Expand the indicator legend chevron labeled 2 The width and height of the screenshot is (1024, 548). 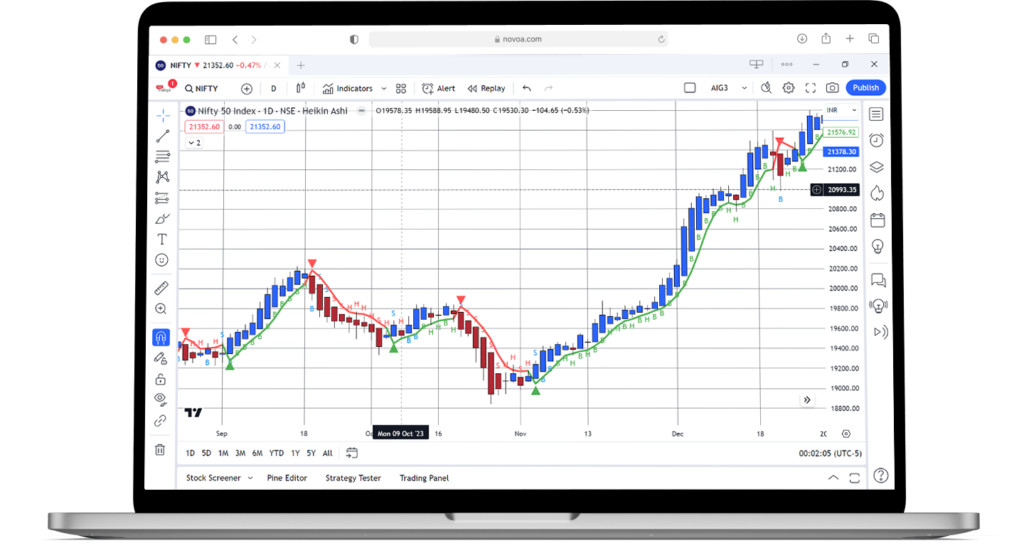click(x=195, y=142)
